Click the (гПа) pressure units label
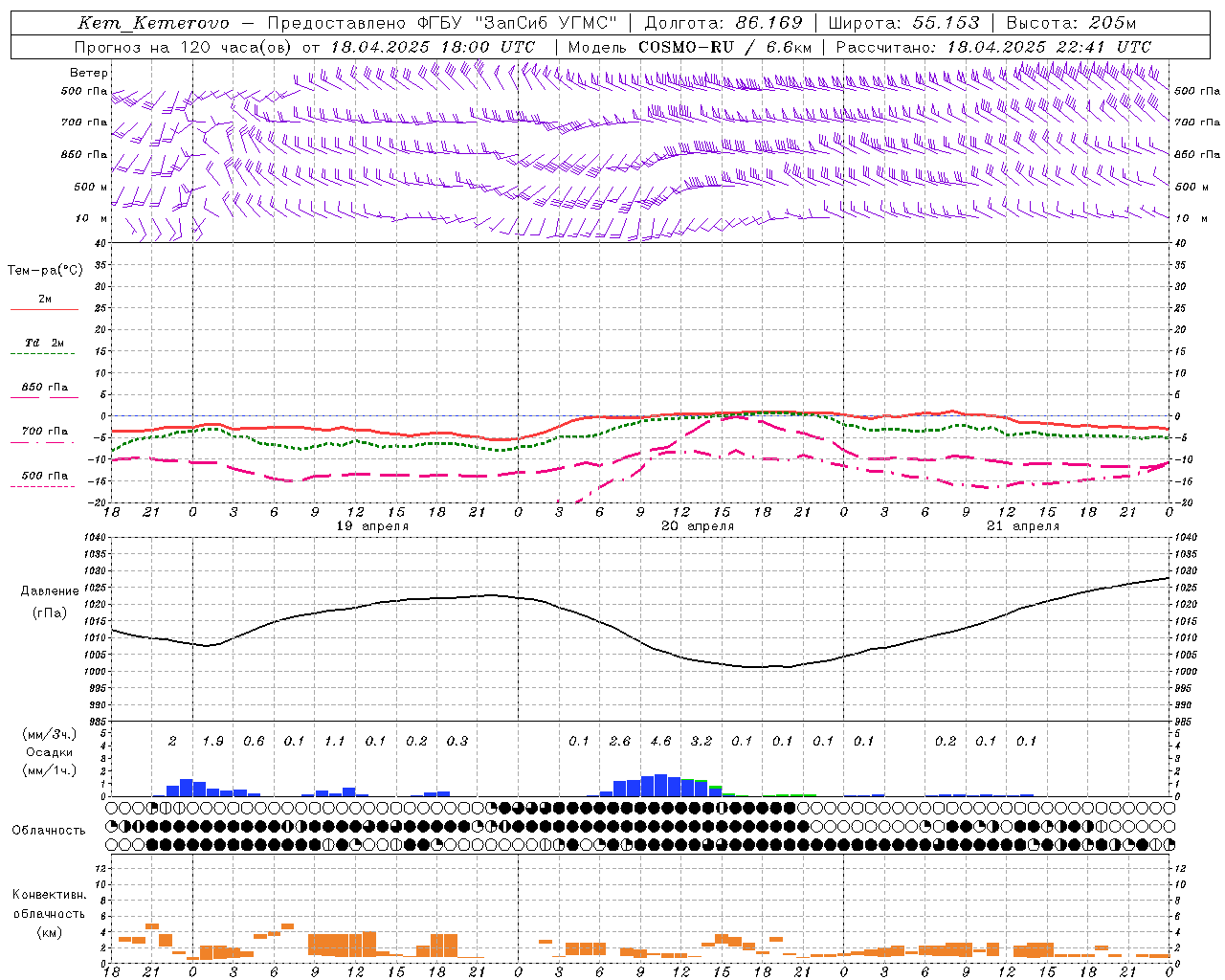This screenshot has width=1225, height=980. (50, 613)
